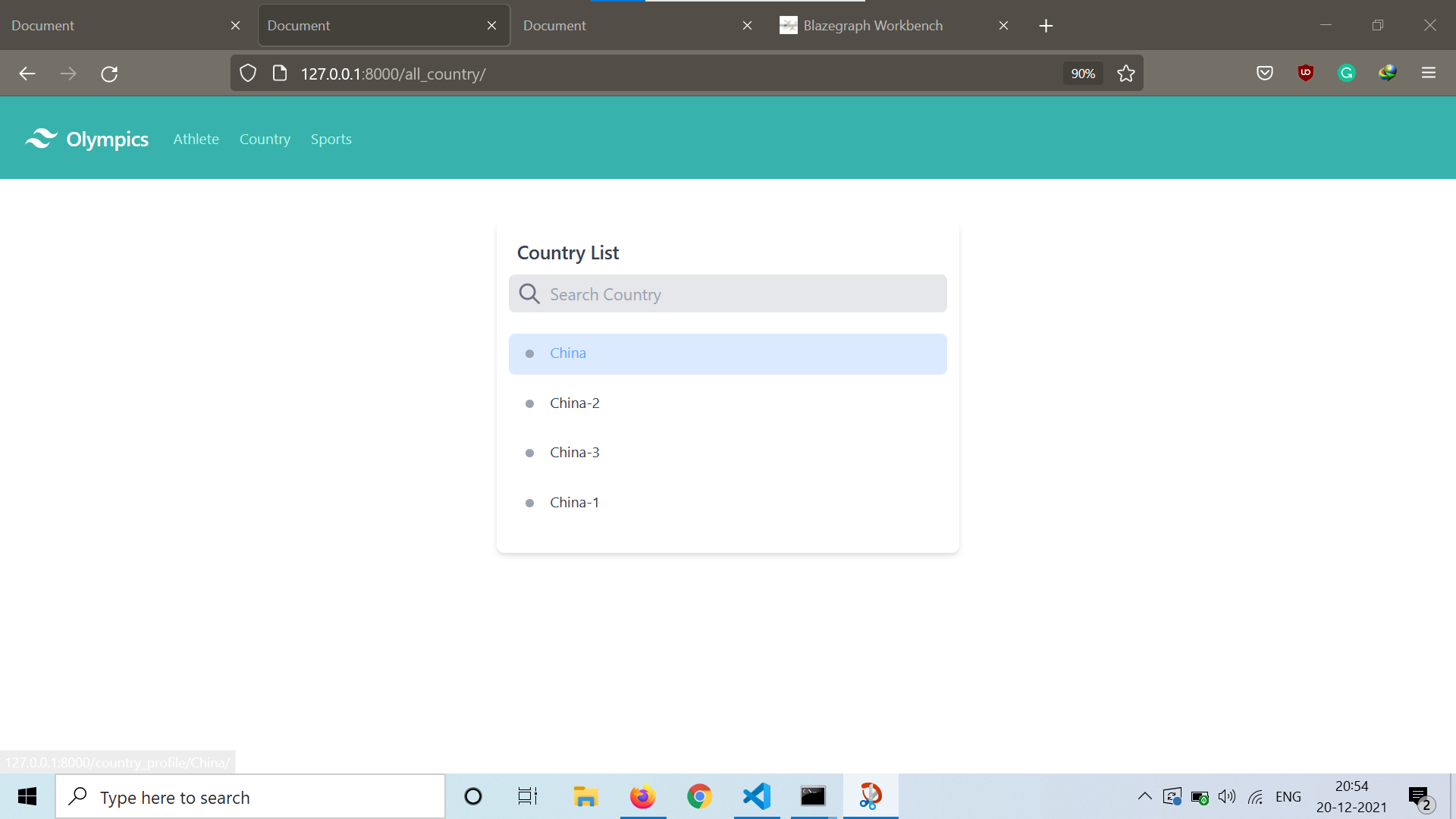Click the grey circle indicator next to China-2

pyautogui.click(x=530, y=403)
